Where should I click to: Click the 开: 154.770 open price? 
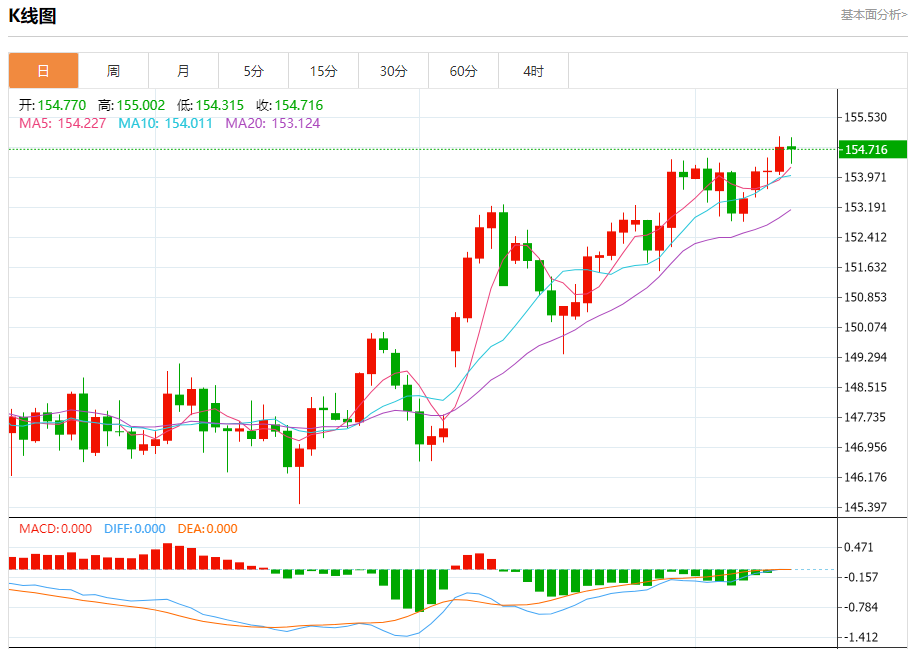[x=53, y=105]
